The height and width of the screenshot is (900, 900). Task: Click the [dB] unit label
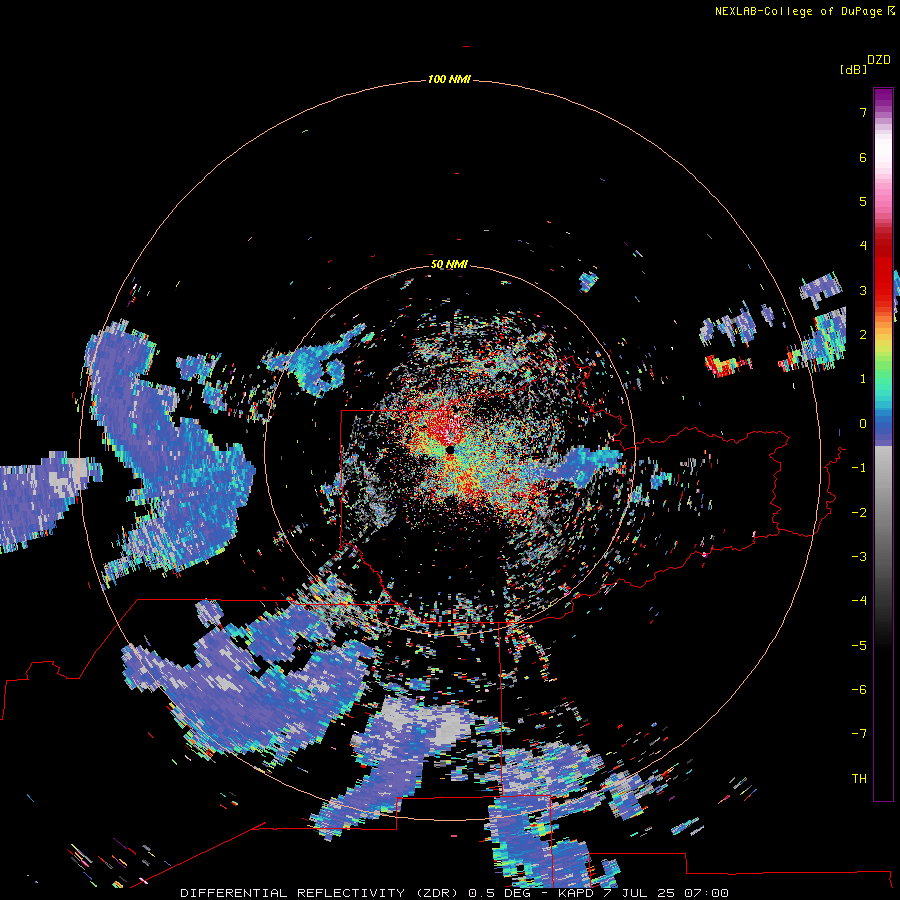pyautogui.click(x=854, y=69)
